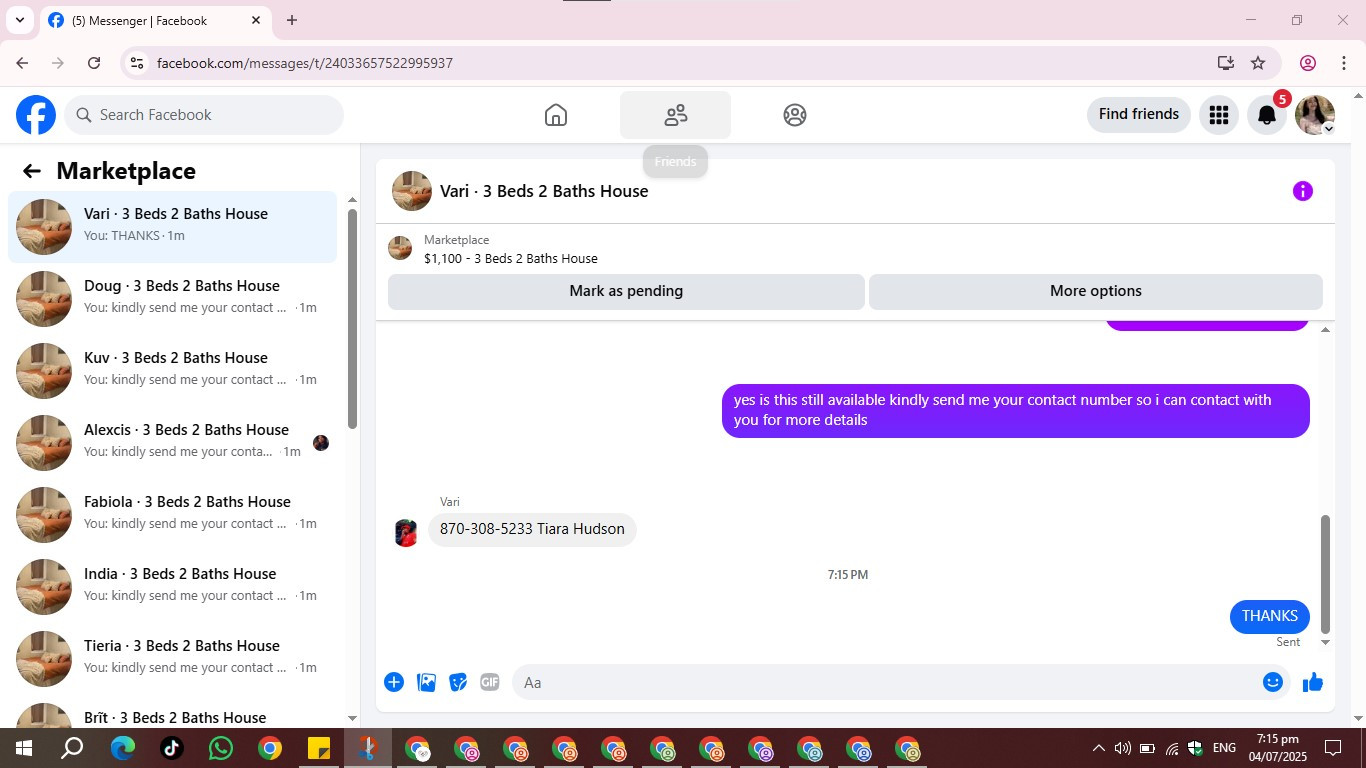Open Sticky Notes from the taskbar

(x=318, y=748)
